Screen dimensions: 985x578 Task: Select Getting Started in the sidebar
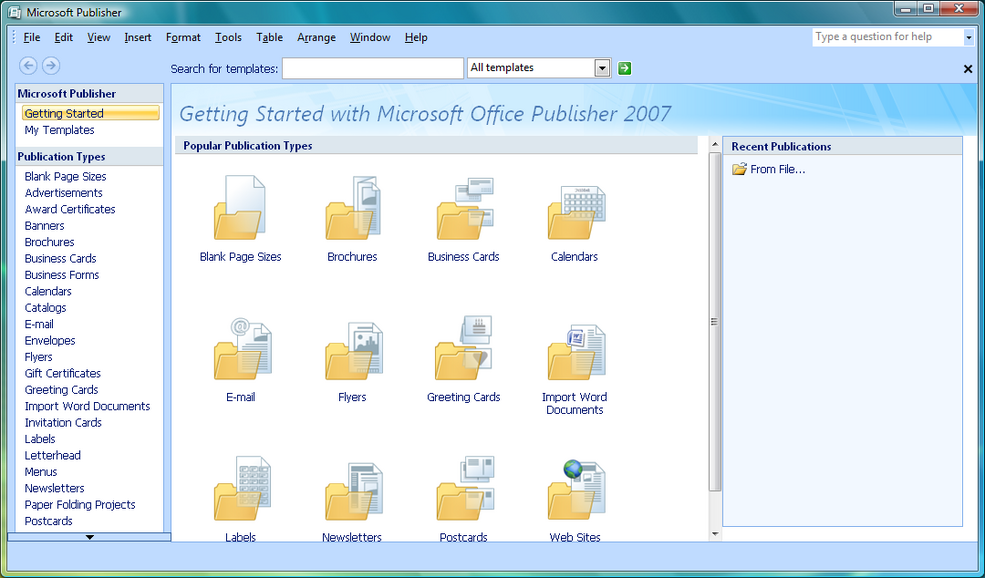tap(90, 113)
